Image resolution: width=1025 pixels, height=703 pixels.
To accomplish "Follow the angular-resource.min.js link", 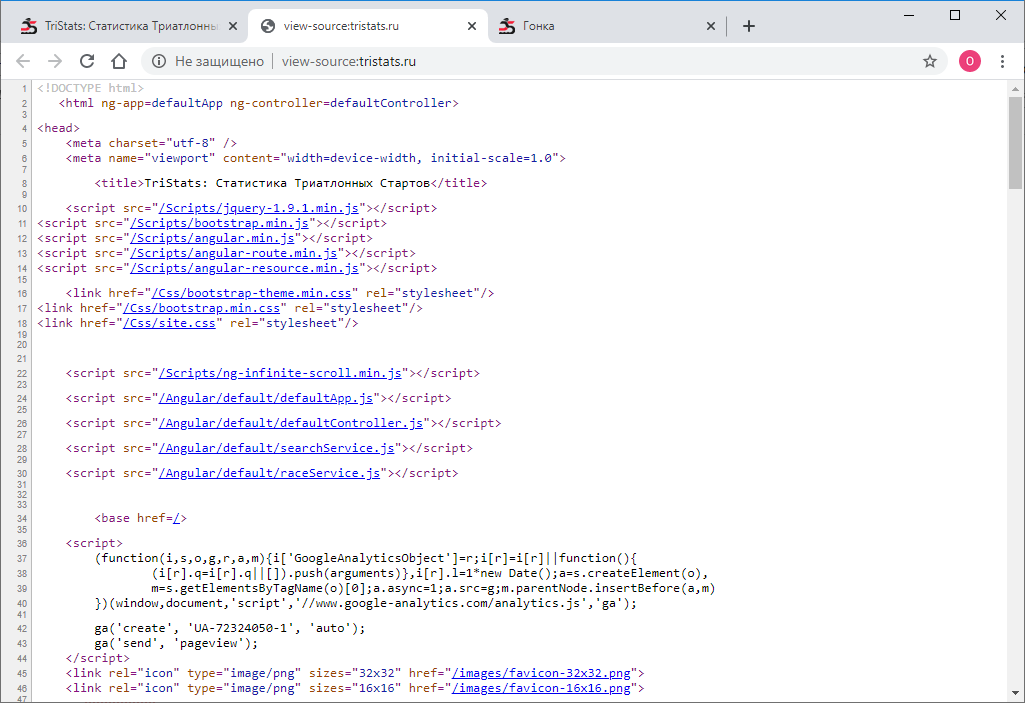I will 244,268.
